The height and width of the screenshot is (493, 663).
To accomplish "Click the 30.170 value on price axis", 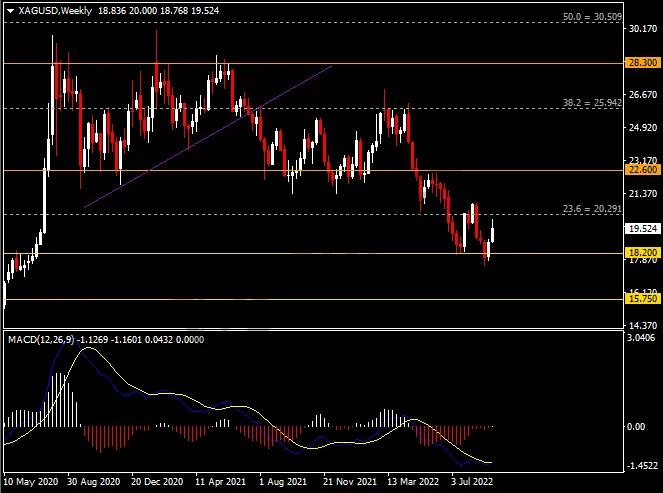I will point(639,30).
